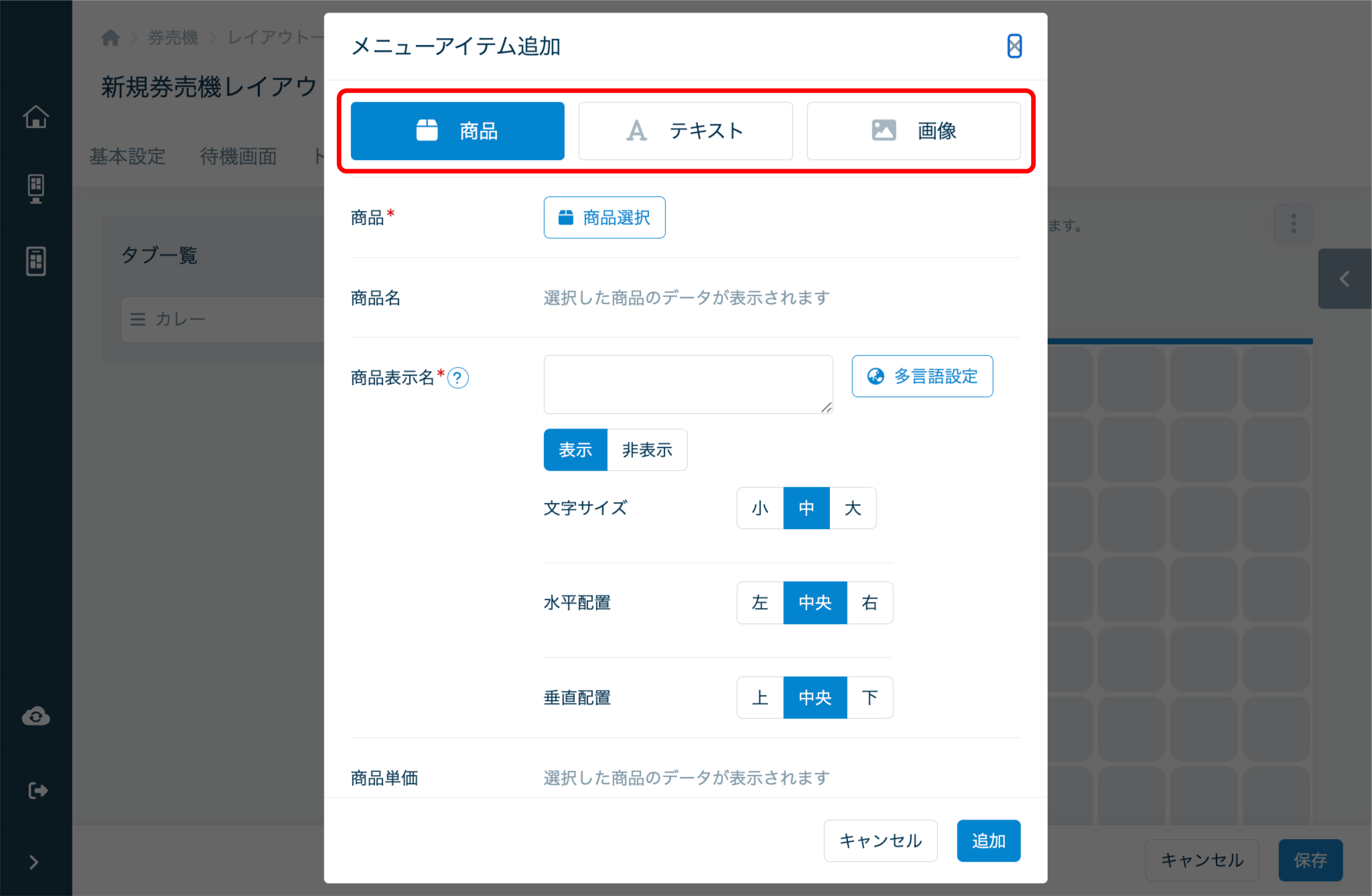Switch to the 画像 item type tab
1372x896 pixels.
(x=913, y=131)
